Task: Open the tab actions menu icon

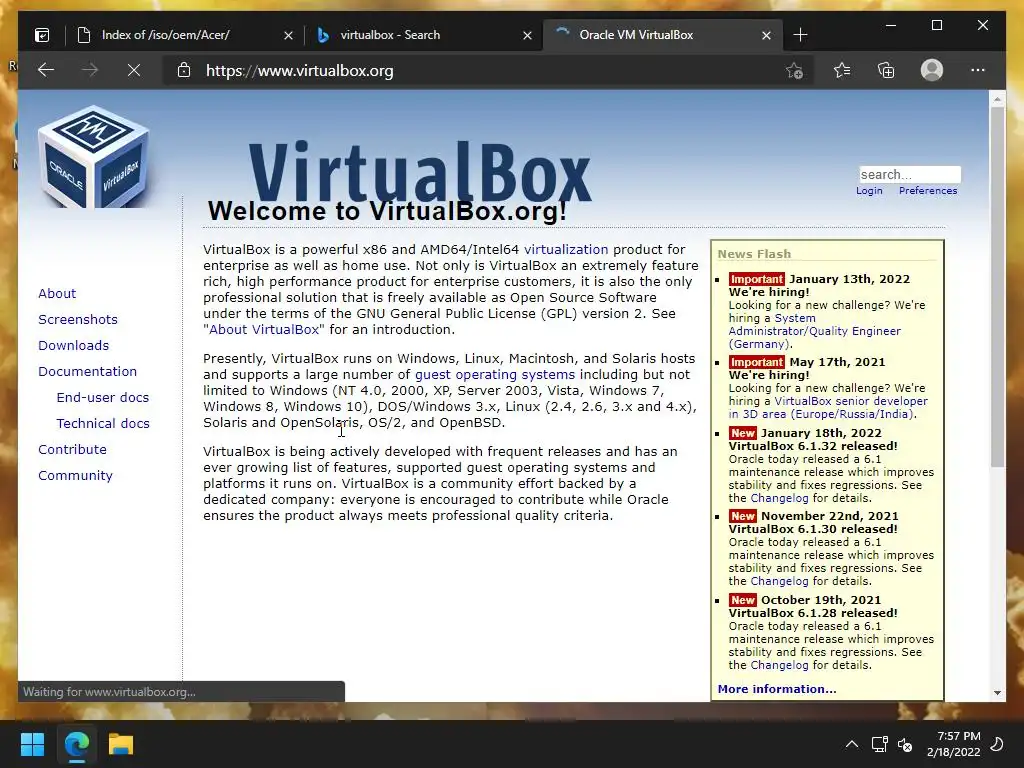Action: [x=42, y=35]
